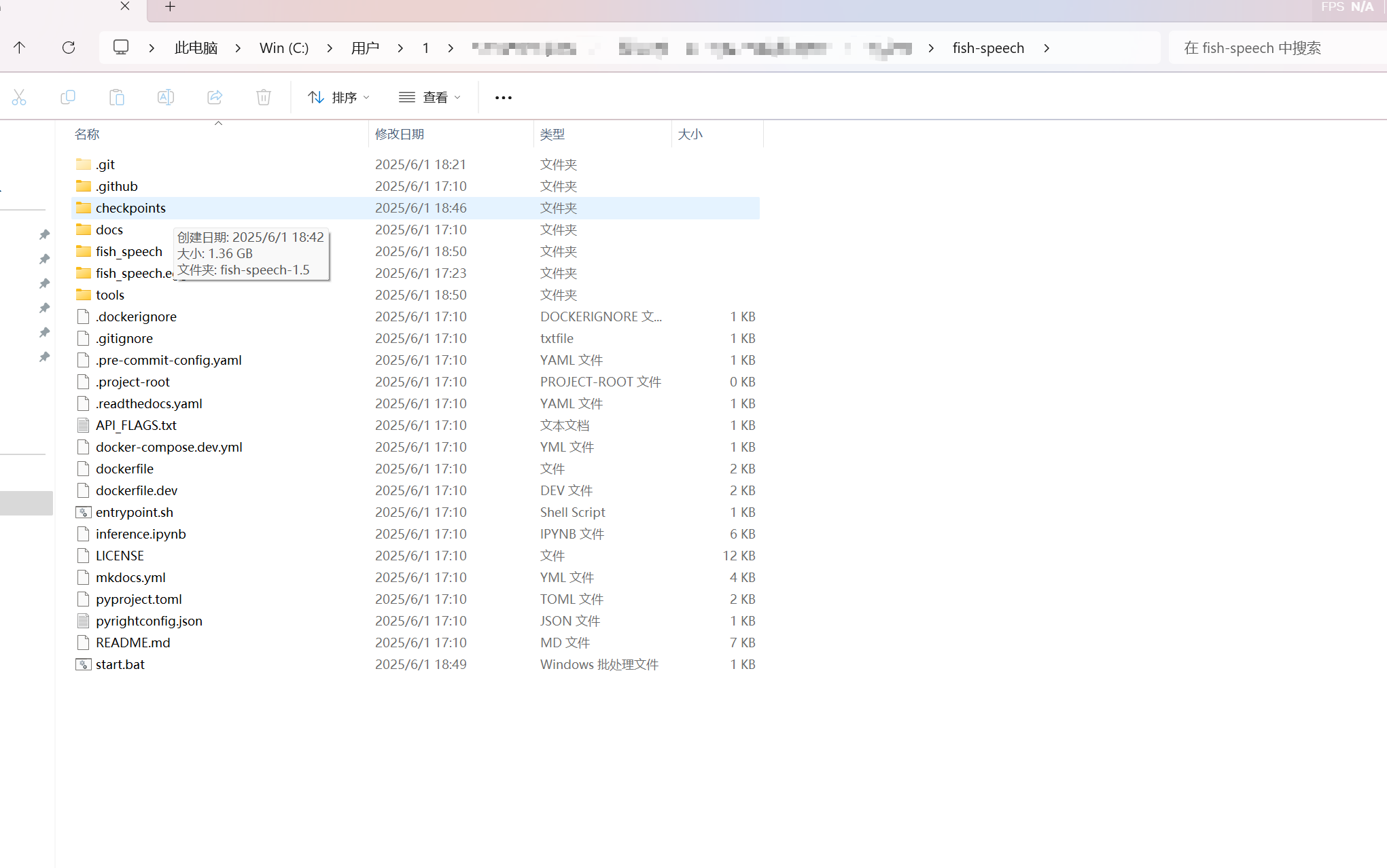Screen dimensions: 1387x868
Task: Open the checkpoints folder
Action: (130, 208)
